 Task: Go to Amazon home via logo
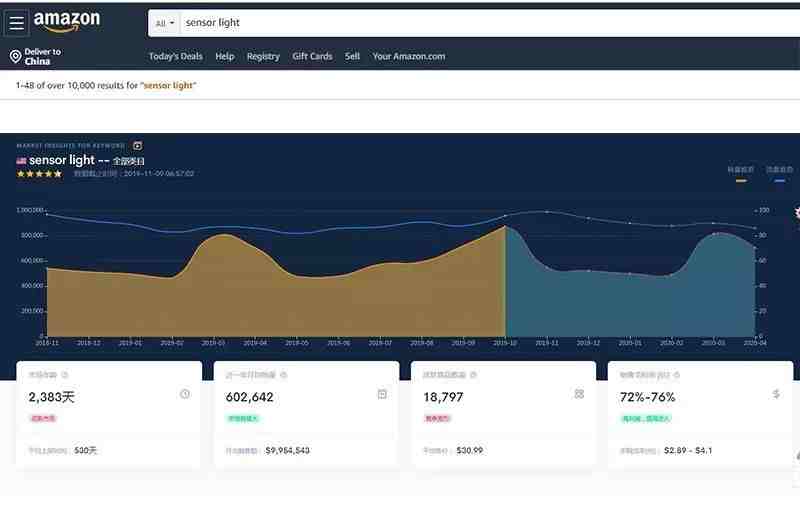[x=67, y=21]
